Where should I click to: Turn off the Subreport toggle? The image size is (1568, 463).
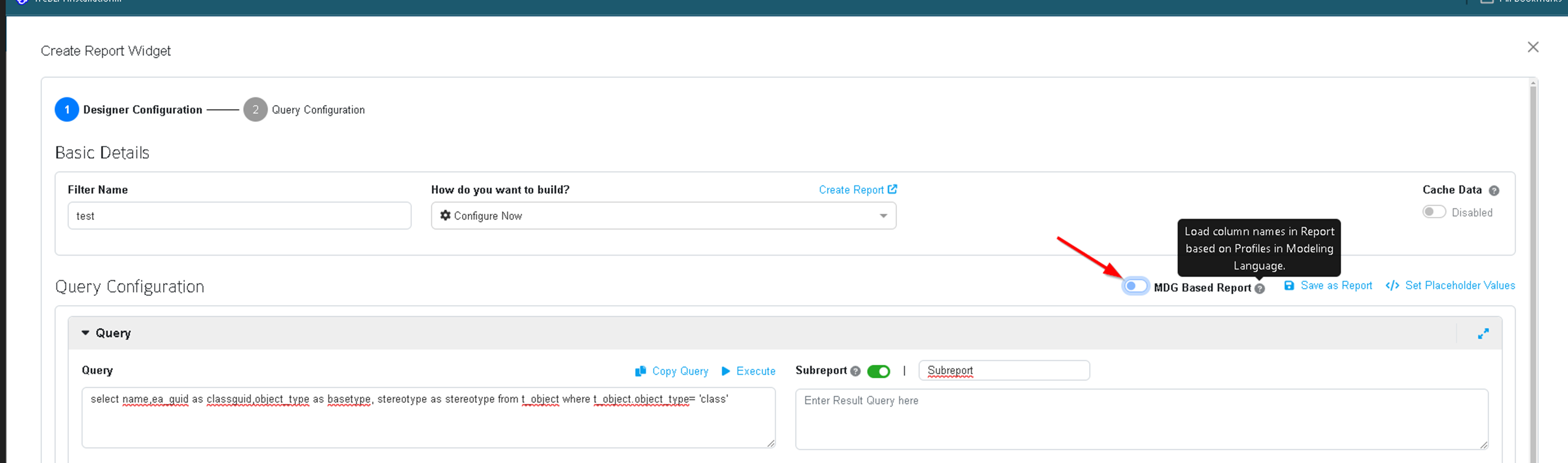coord(879,371)
